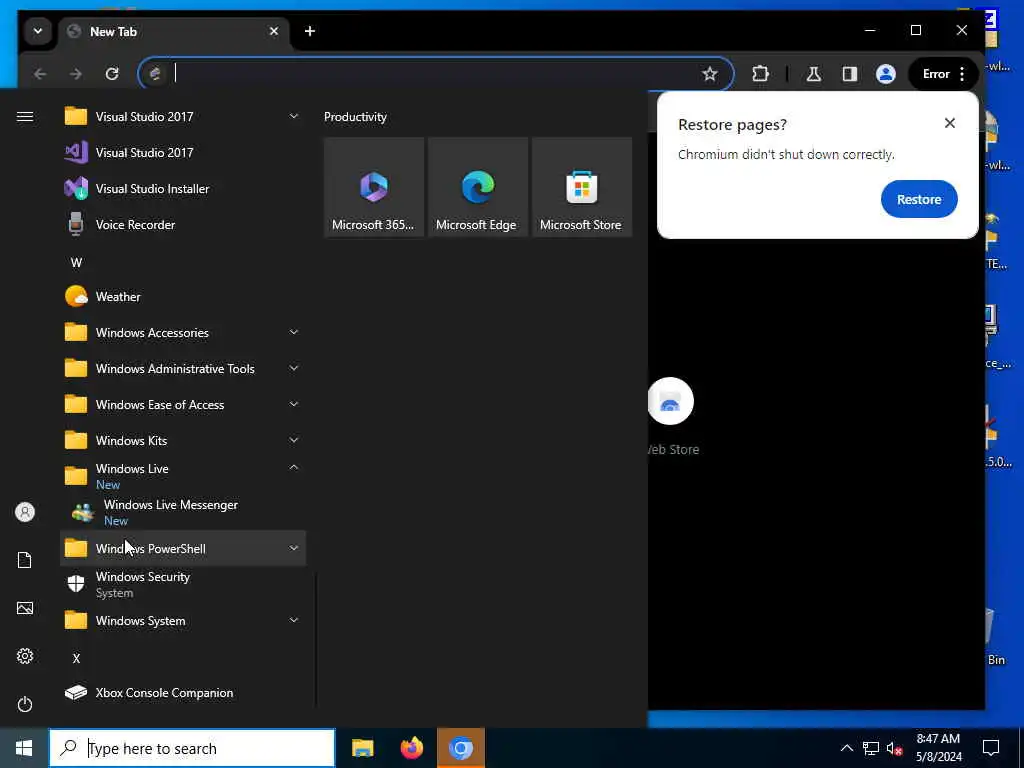This screenshot has width=1024, height=768.
Task: Launch Windows Live Messenger
Action: (x=183, y=513)
